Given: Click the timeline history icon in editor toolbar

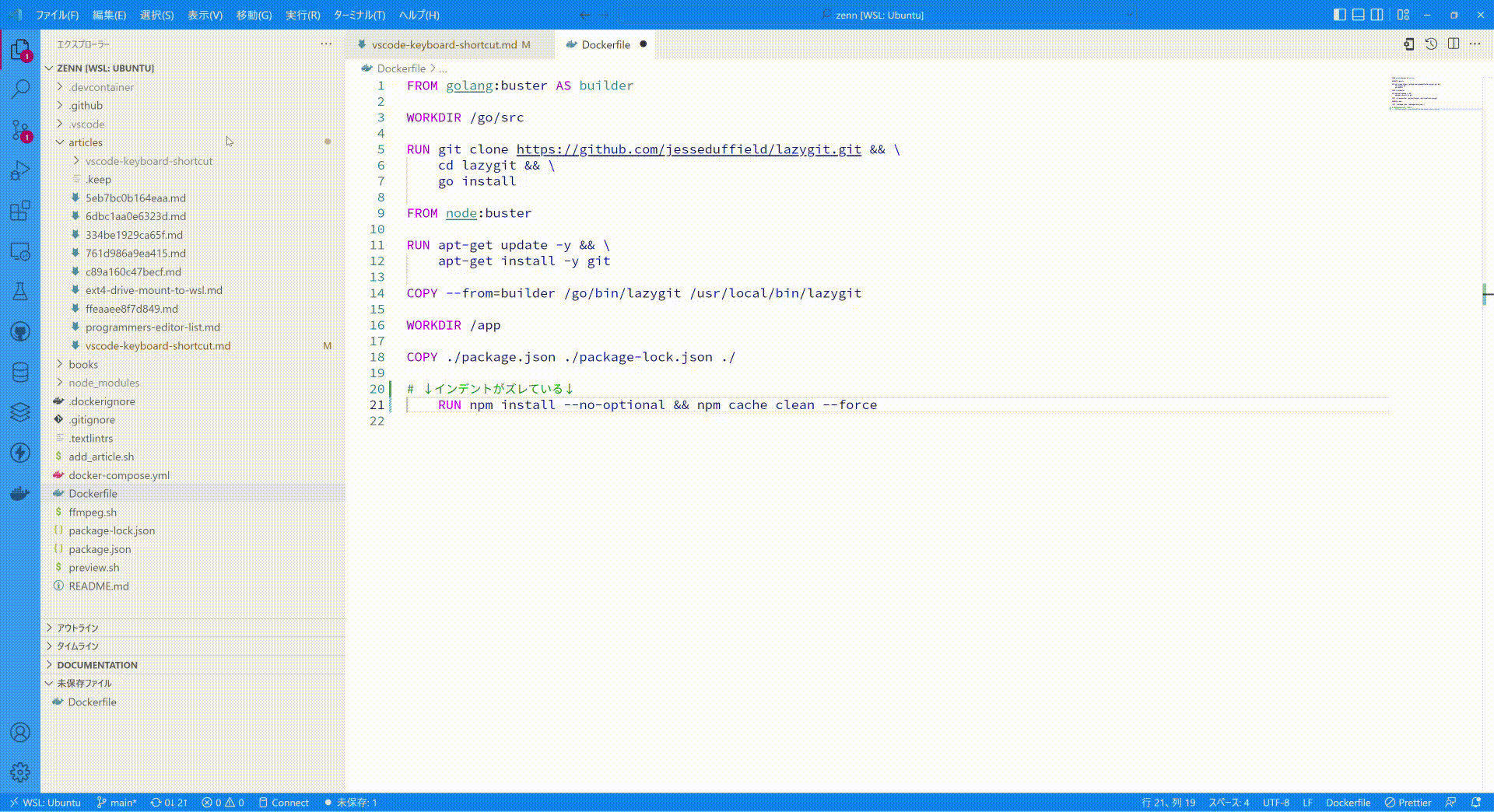Looking at the screenshot, I should pyautogui.click(x=1431, y=44).
